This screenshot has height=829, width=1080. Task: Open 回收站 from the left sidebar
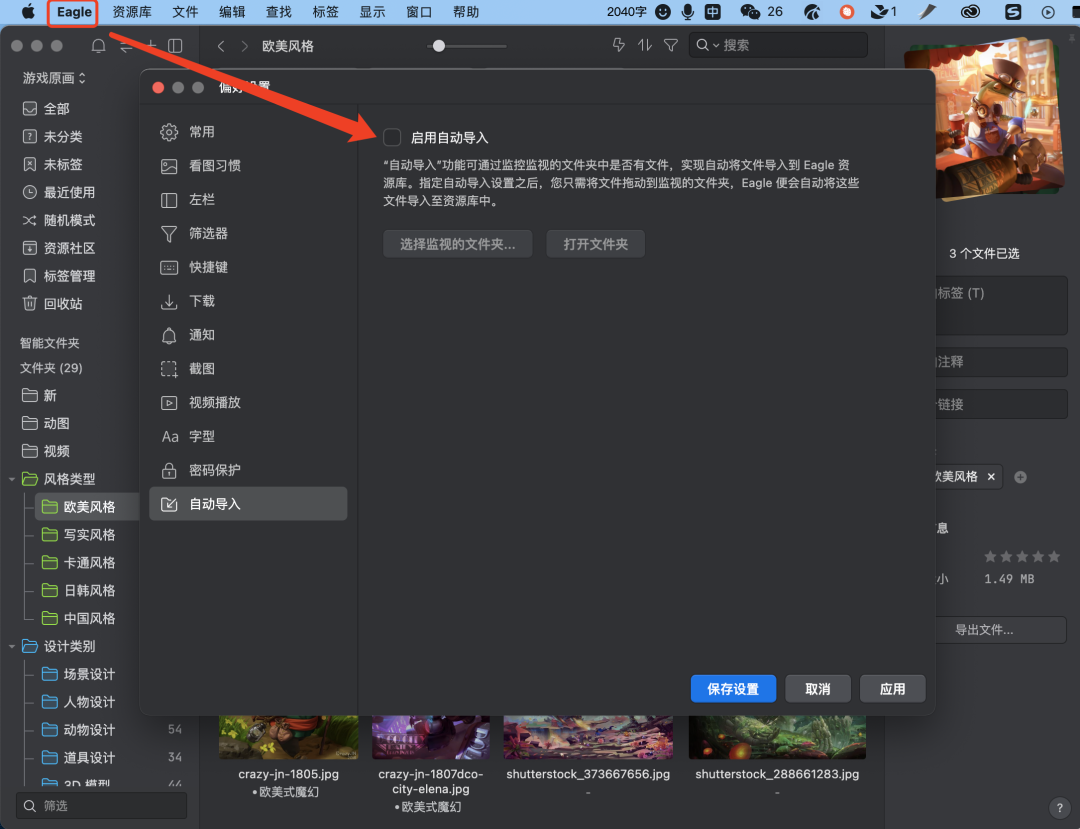[x=55, y=304]
